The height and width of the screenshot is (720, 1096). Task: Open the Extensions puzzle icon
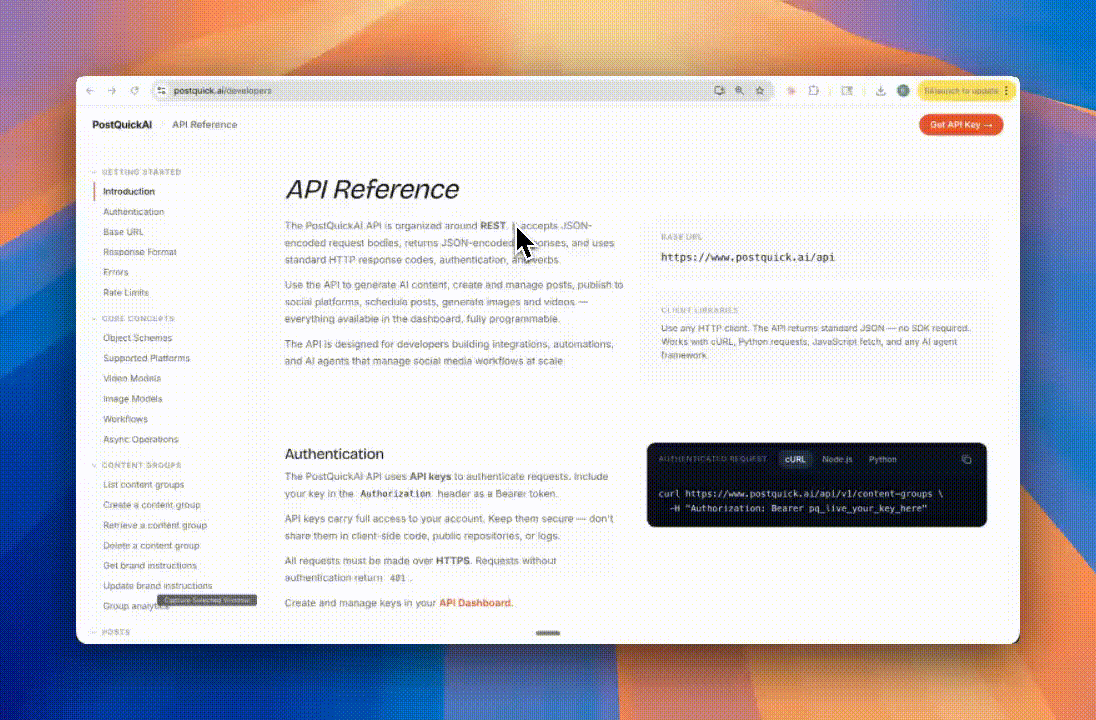[x=814, y=91]
